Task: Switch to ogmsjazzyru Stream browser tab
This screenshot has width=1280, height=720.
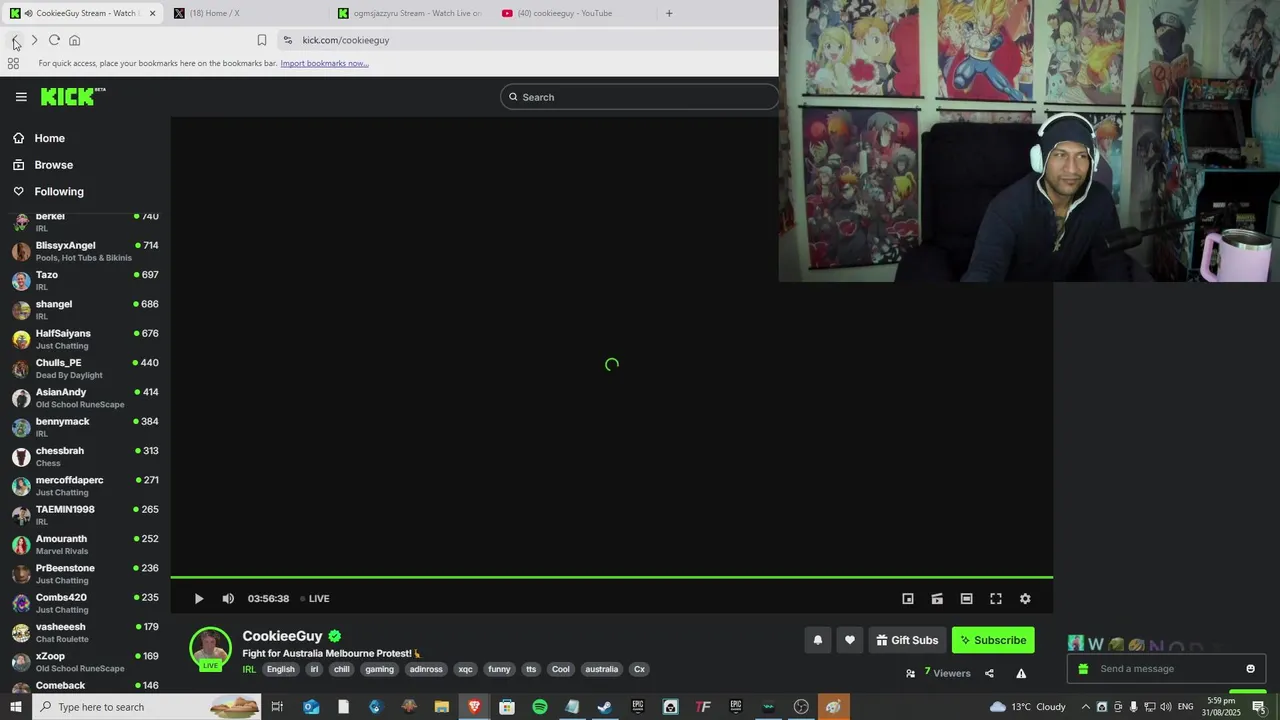Action: pyautogui.click(x=410, y=13)
